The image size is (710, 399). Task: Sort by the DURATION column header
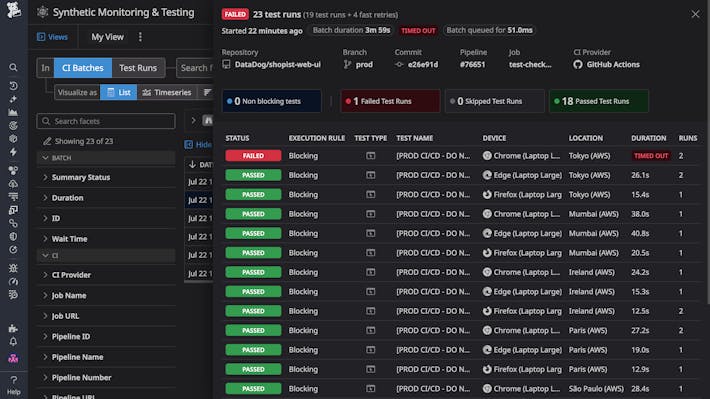tap(648, 138)
